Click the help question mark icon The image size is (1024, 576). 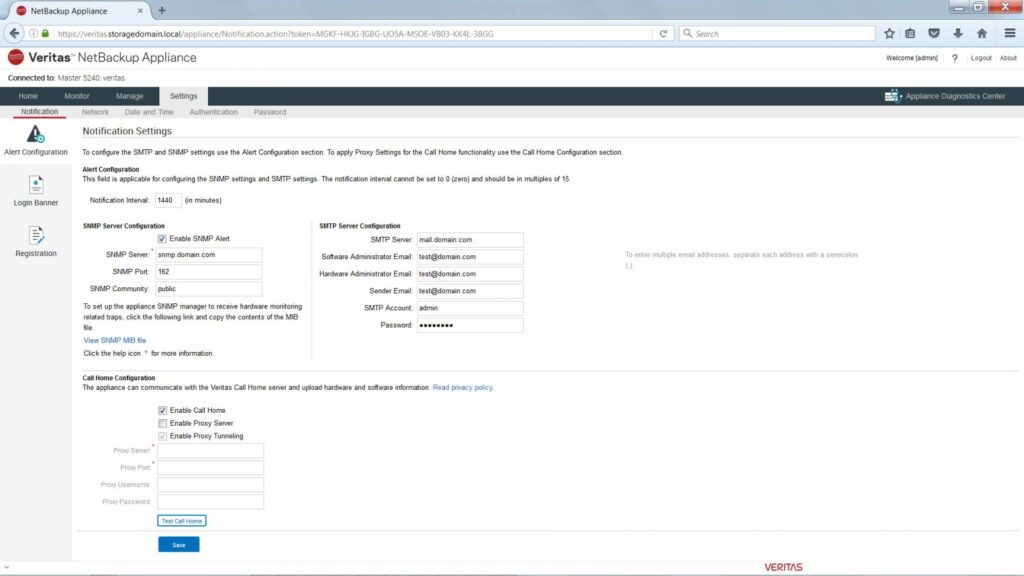point(955,58)
